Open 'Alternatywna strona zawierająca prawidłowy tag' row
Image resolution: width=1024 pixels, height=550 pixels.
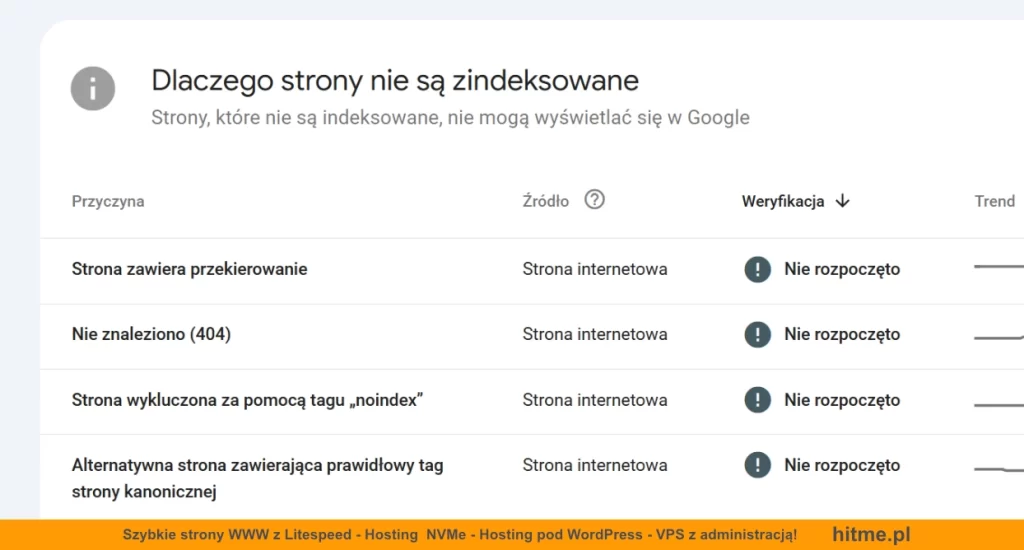532,477
